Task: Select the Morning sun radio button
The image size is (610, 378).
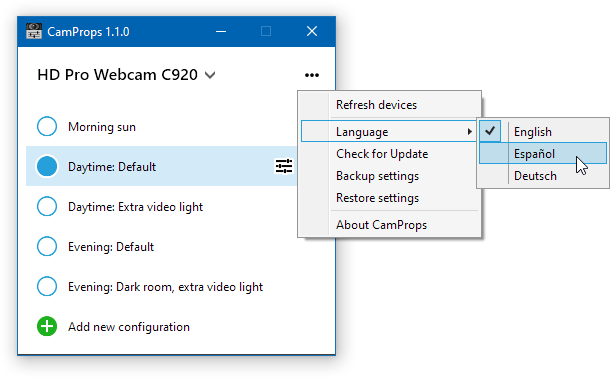Action: point(47,126)
